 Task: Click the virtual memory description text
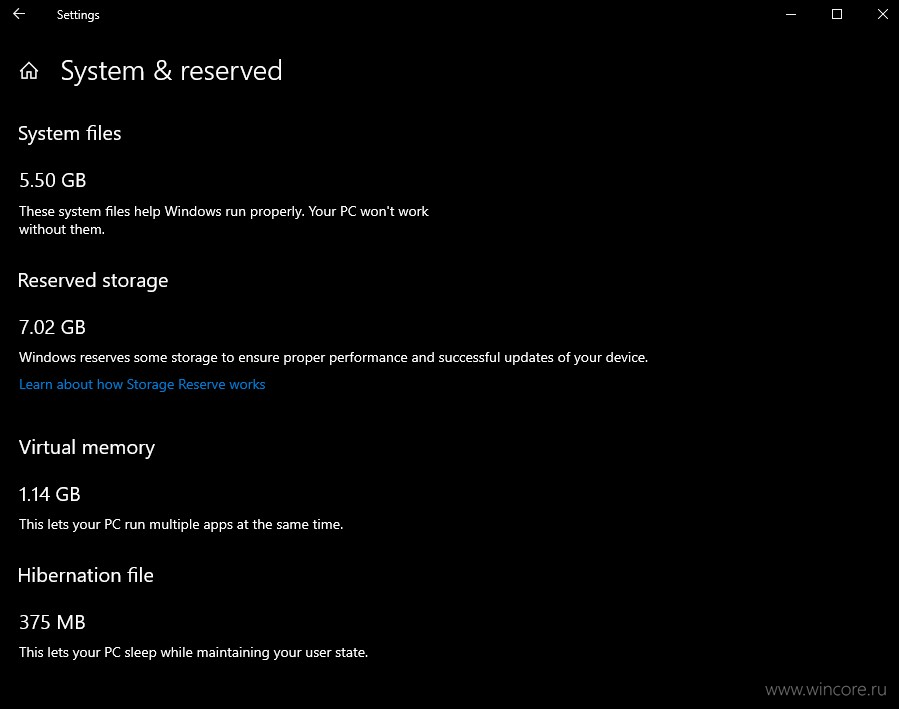181,524
